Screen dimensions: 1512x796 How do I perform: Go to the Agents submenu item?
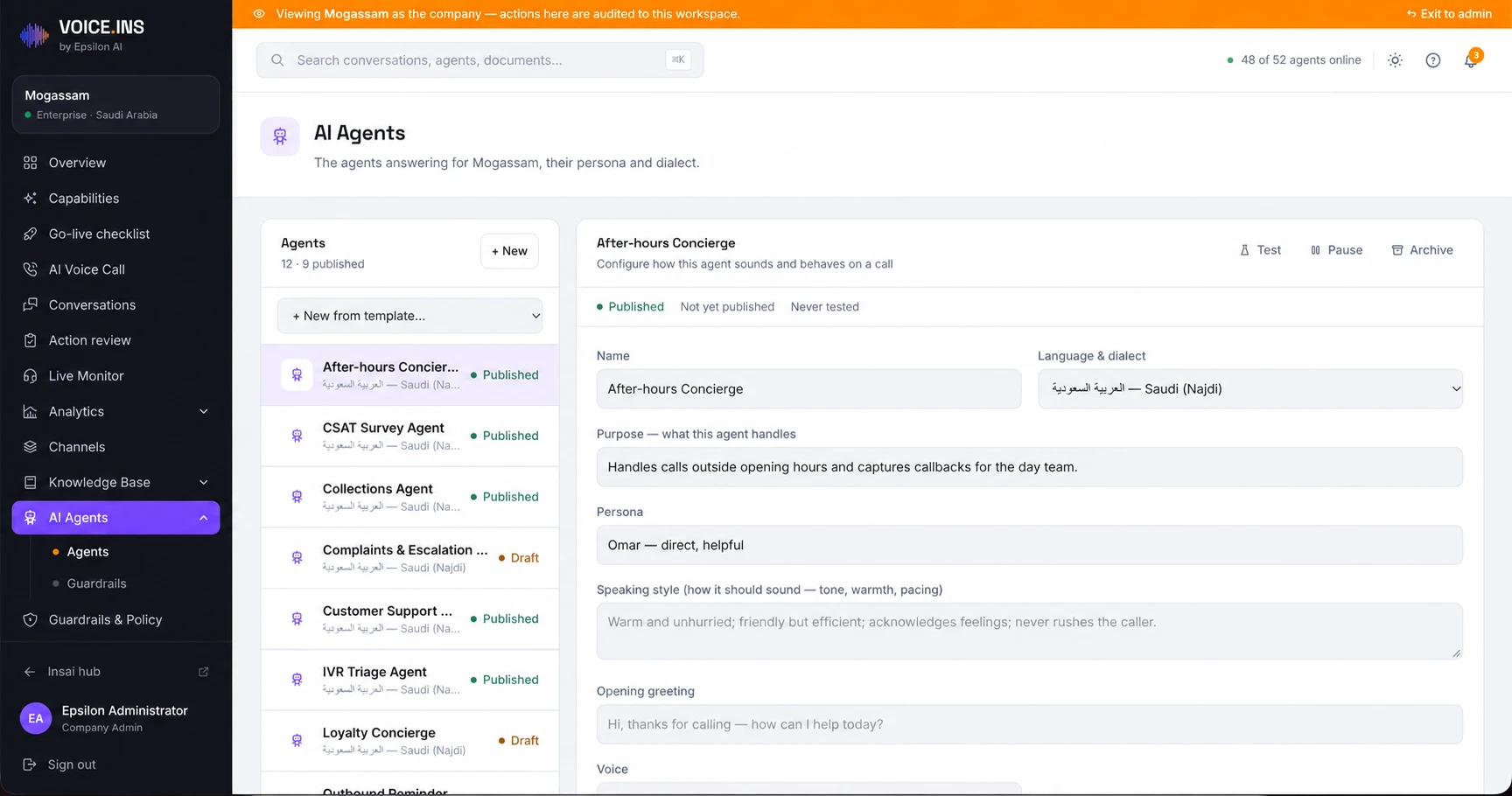click(x=87, y=552)
